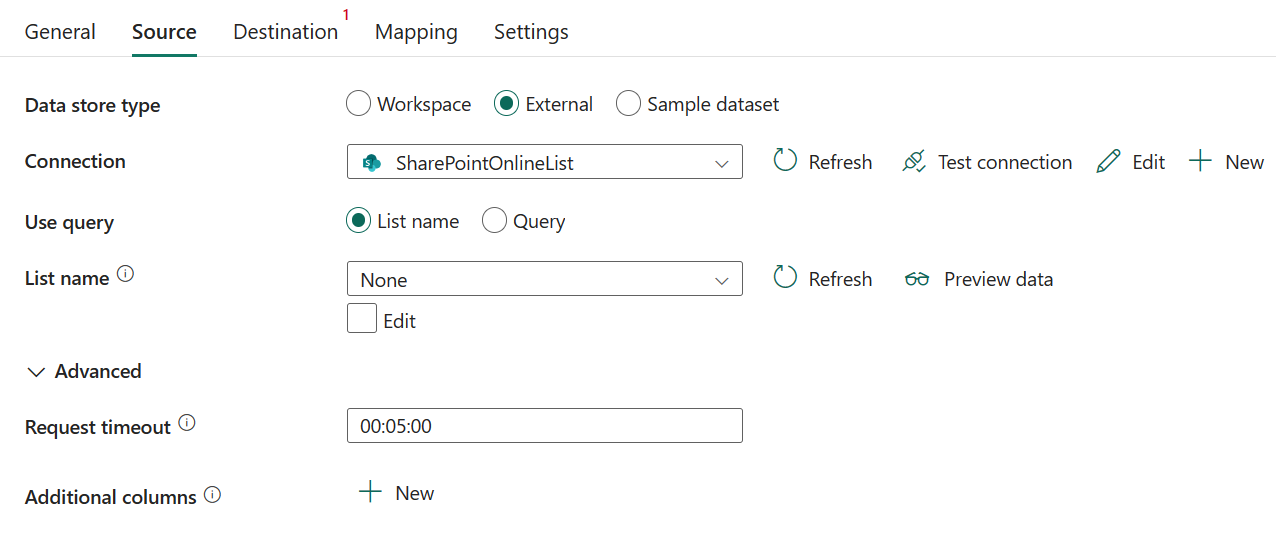This screenshot has width=1276, height=534.
Task: Click the info icon next to List name
Action: coord(125,274)
